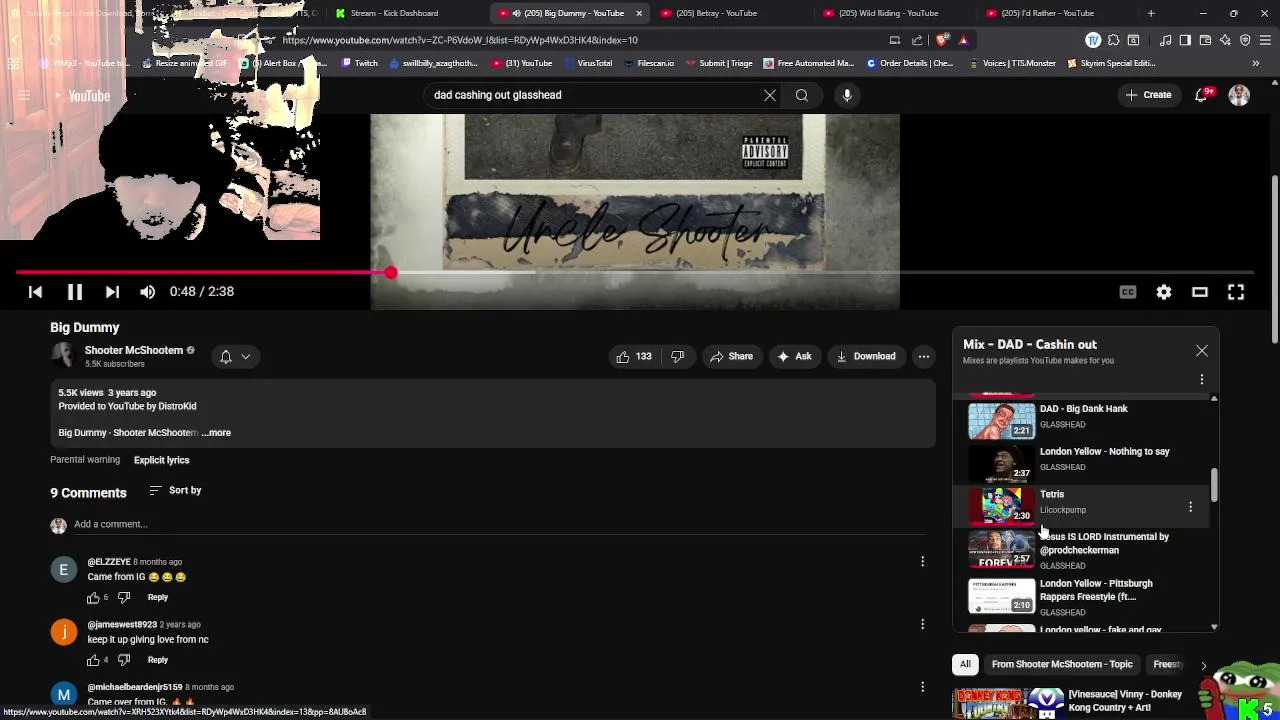Click the playlist panel scrollbar thumb
This screenshot has width=1280, height=720.
coord(1214,485)
